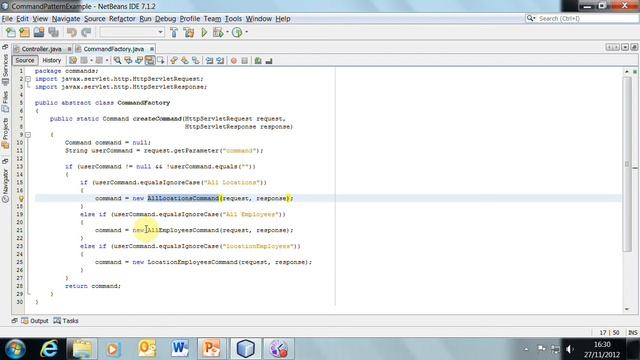
Task: Switch editor to History view
Action: 51,60
